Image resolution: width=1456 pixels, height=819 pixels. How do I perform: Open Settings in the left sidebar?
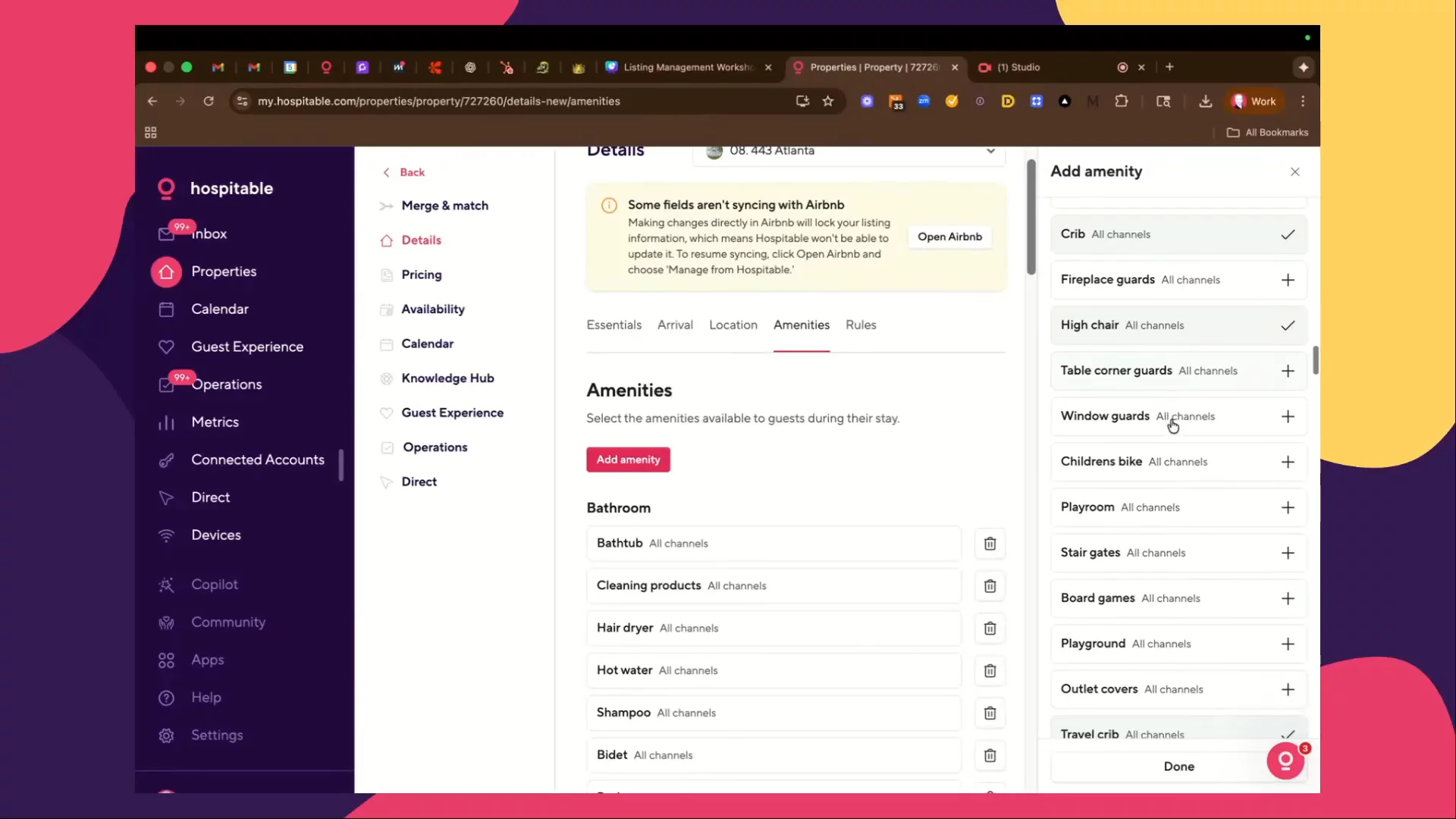tap(217, 736)
